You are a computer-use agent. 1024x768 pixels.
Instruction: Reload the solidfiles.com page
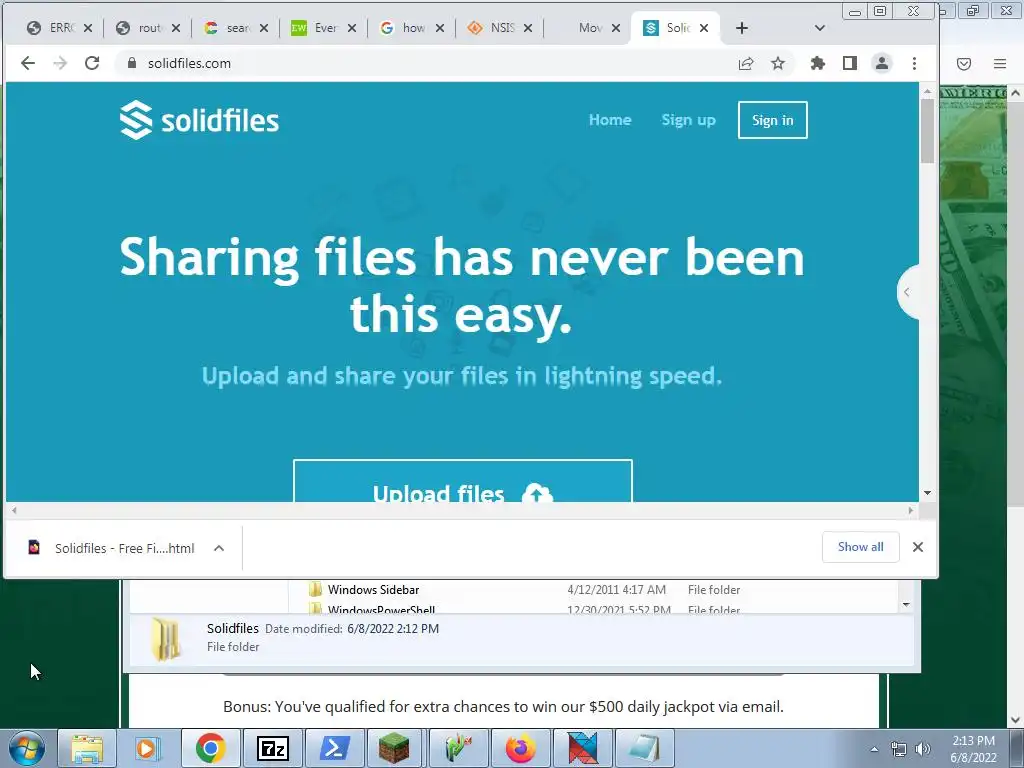pos(92,63)
